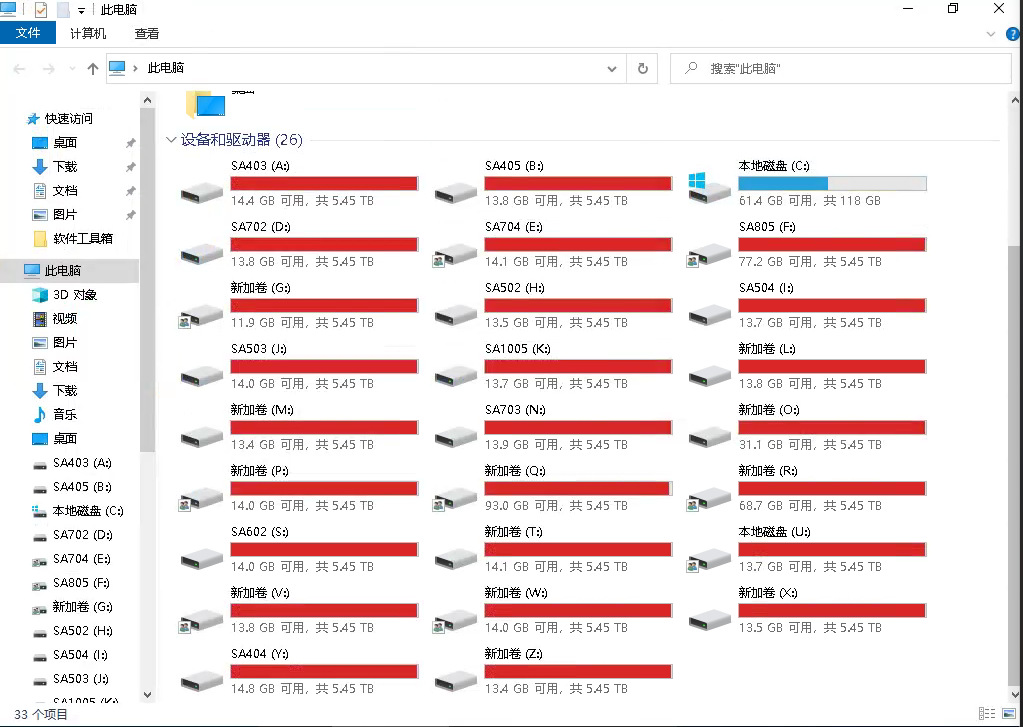Select the SA702 (D:) drive icon
The width and height of the screenshot is (1023, 727).
[x=202, y=254]
